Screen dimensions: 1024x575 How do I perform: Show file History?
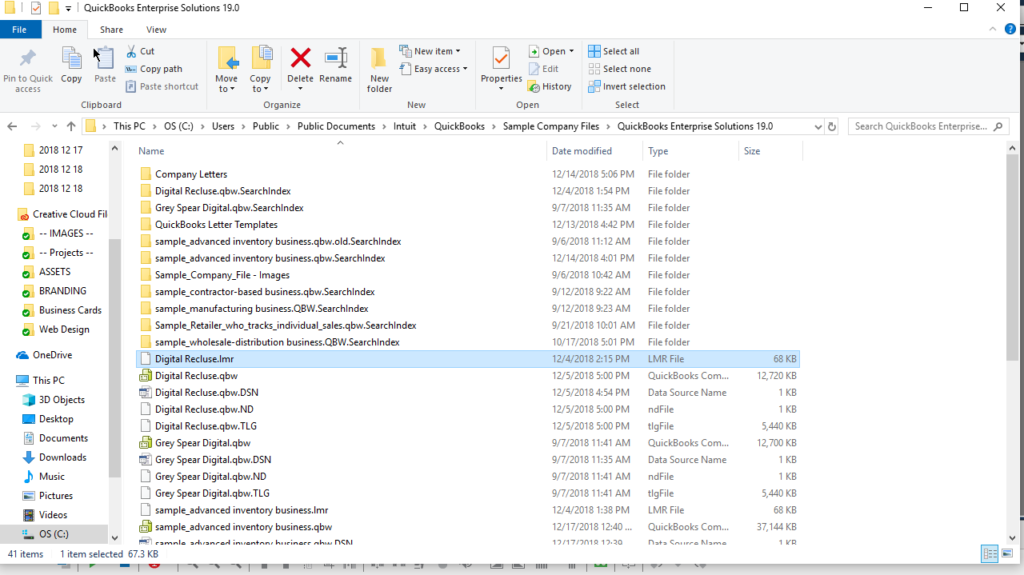pos(550,86)
